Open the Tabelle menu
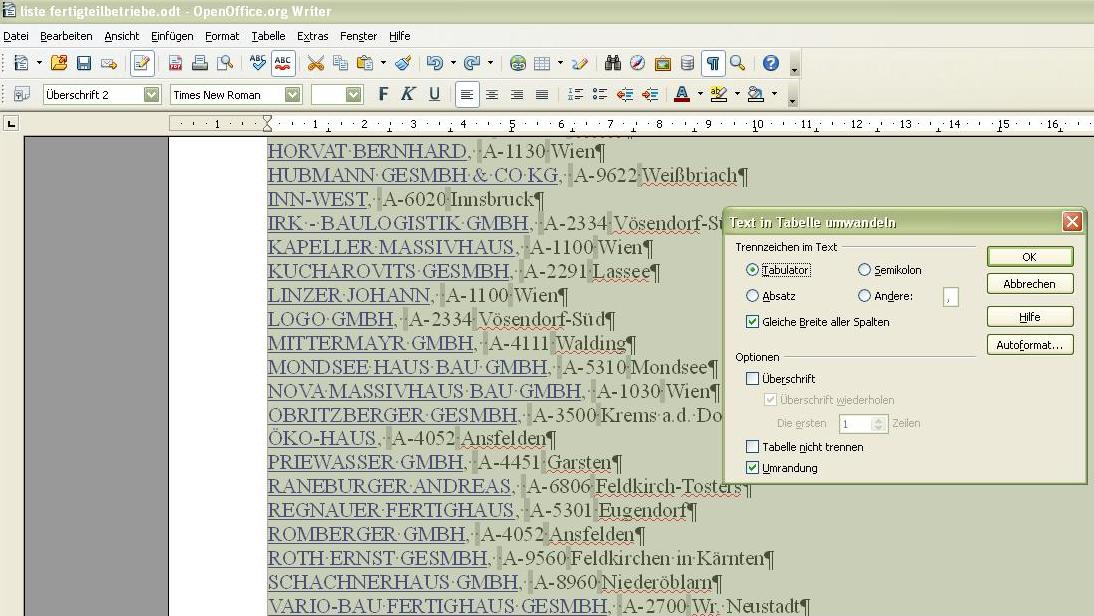 [x=268, y=36]
